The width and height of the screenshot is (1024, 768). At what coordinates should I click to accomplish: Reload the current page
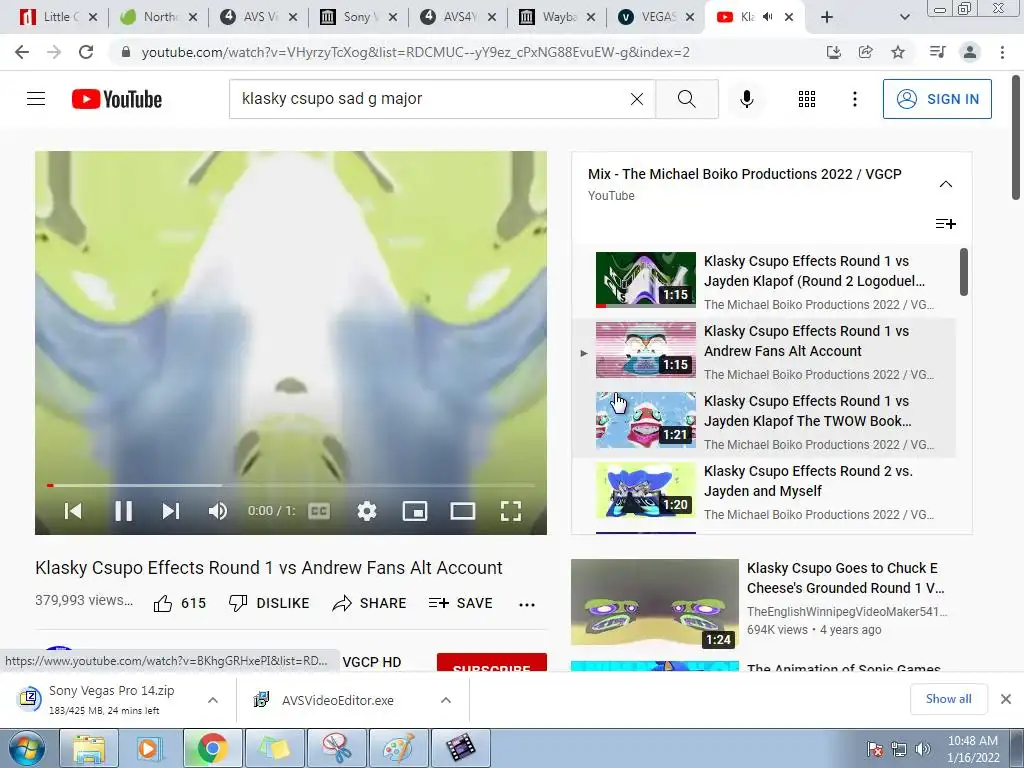(86, 52)
